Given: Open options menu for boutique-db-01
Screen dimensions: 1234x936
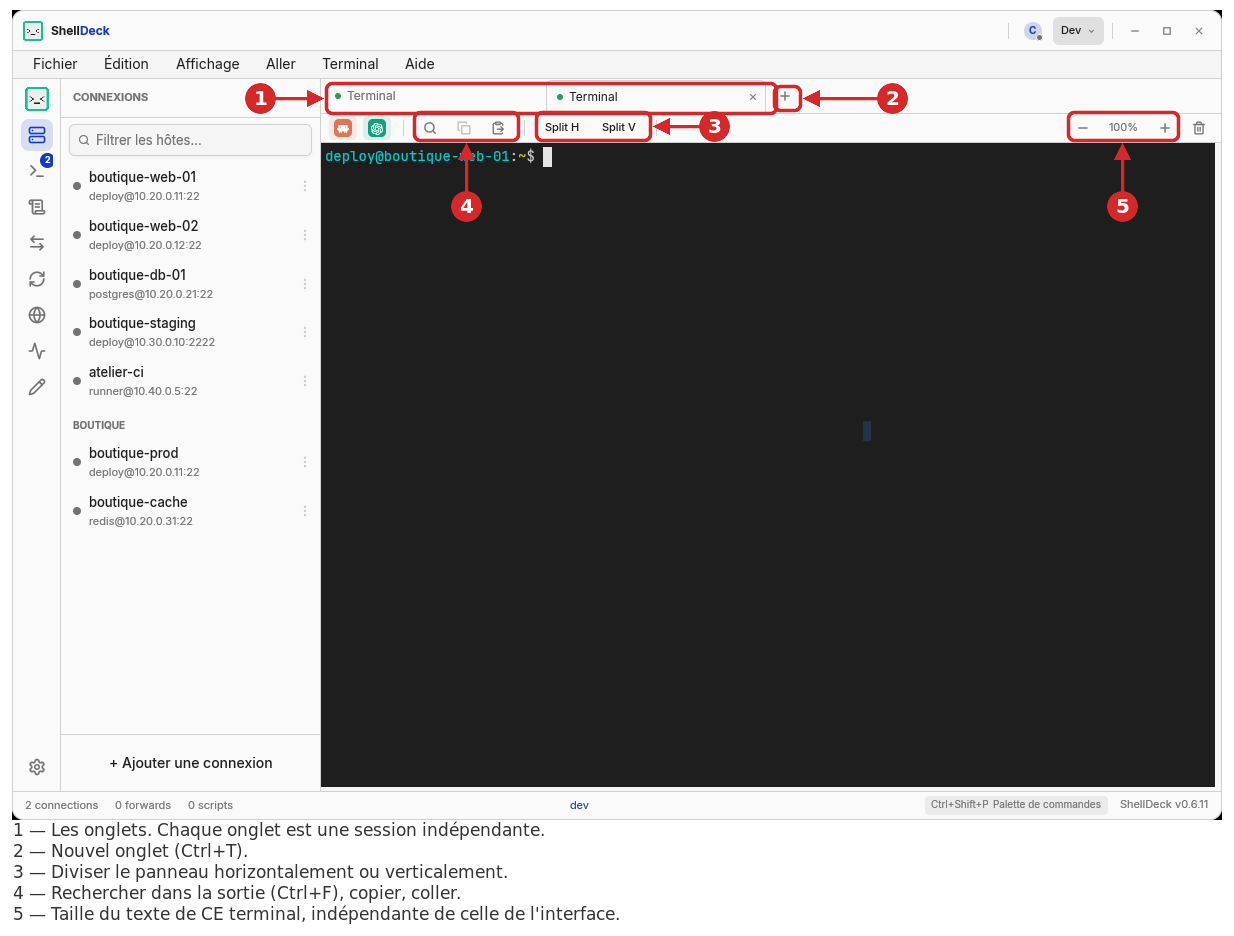Looking at the screenshot, I should (x=305, y=284).
